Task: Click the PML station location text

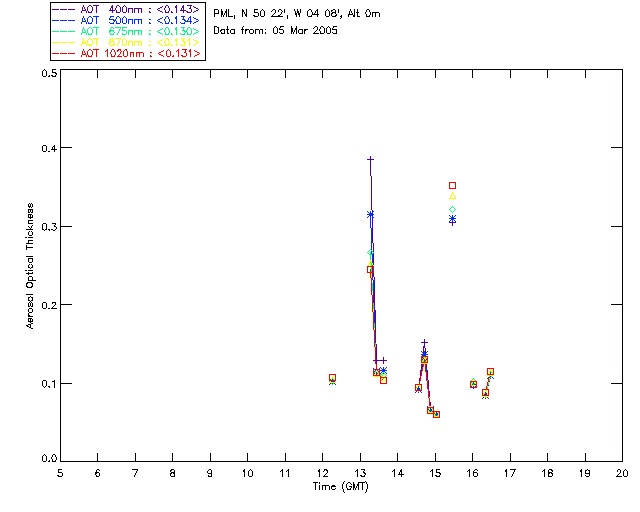Action: tap(297, 14)
